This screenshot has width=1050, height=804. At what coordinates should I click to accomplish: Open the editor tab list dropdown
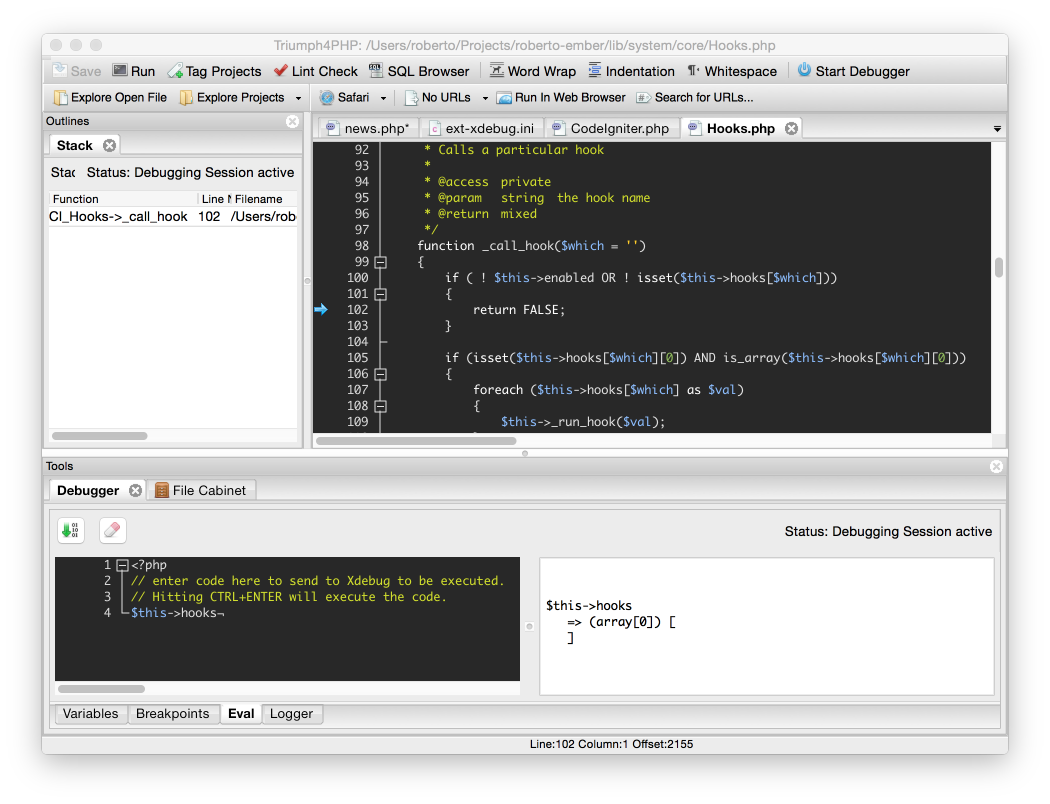997,129
